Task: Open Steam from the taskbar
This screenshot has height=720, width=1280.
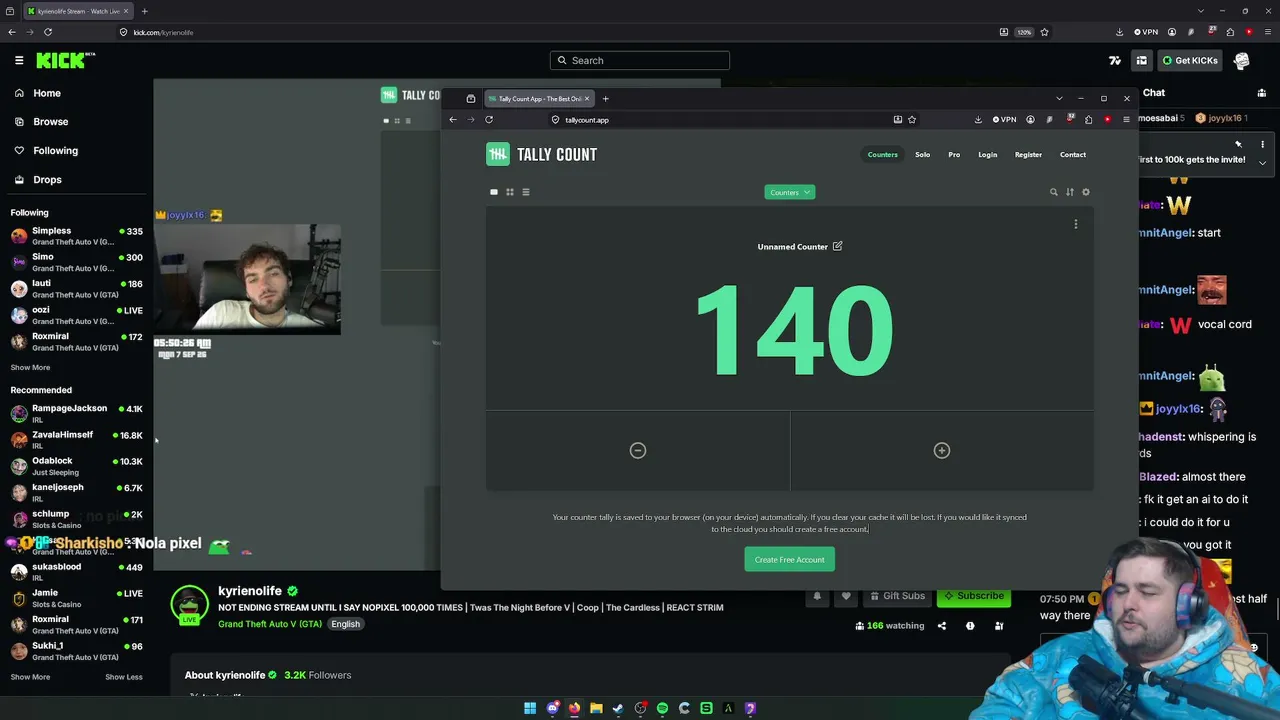Action: click(618, 708)
